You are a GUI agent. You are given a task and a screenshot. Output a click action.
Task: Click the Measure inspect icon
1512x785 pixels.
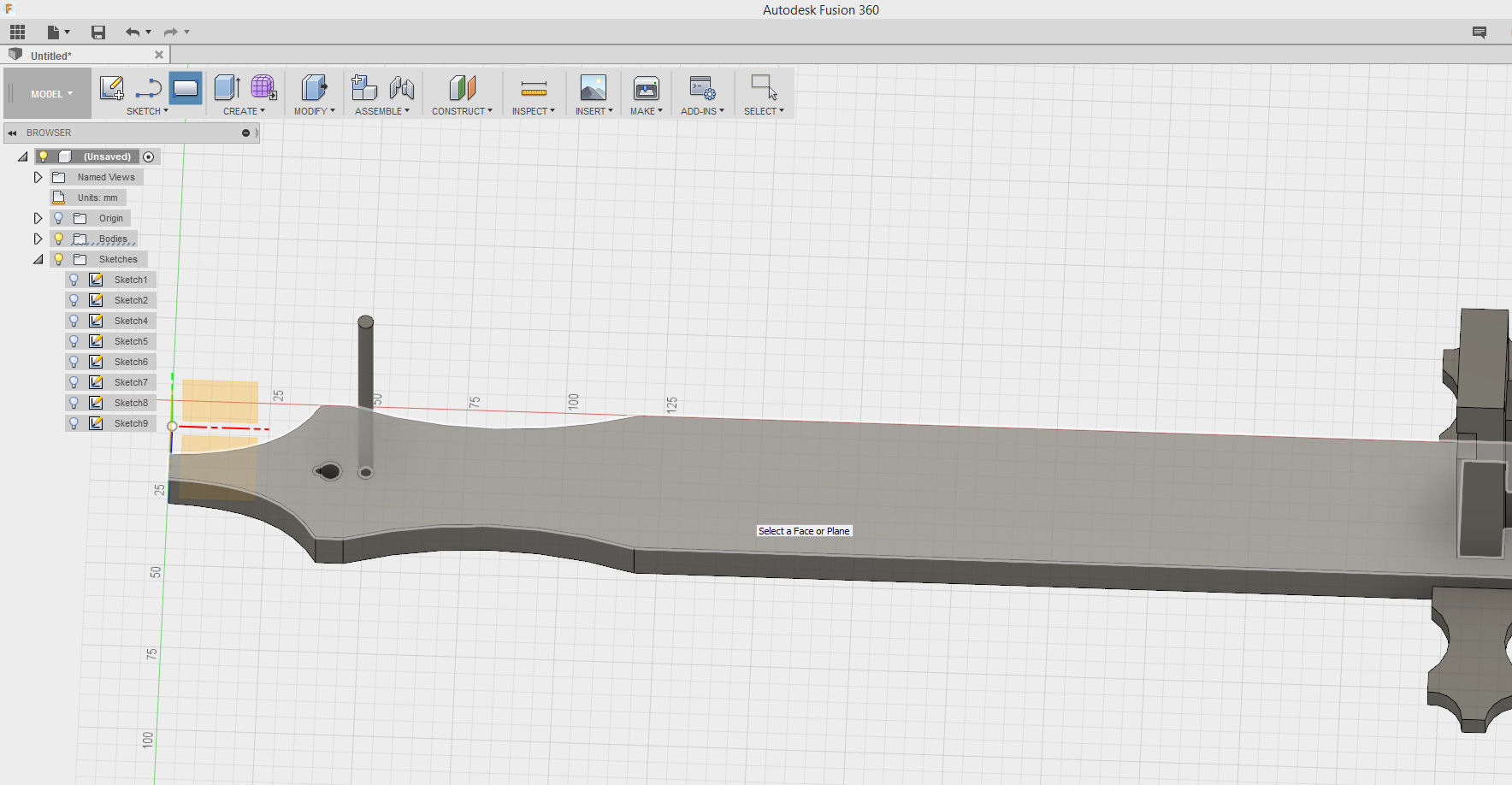coord(534,88)
